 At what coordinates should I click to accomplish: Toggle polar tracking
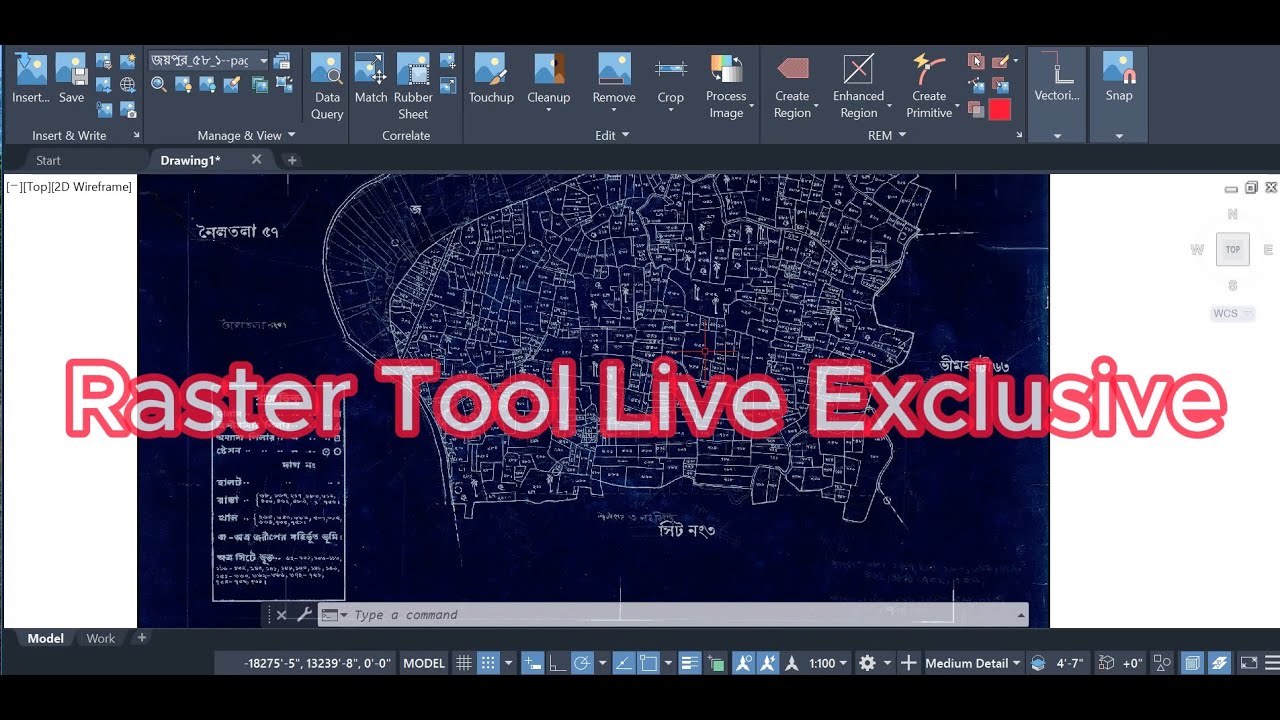click(582, 663)
